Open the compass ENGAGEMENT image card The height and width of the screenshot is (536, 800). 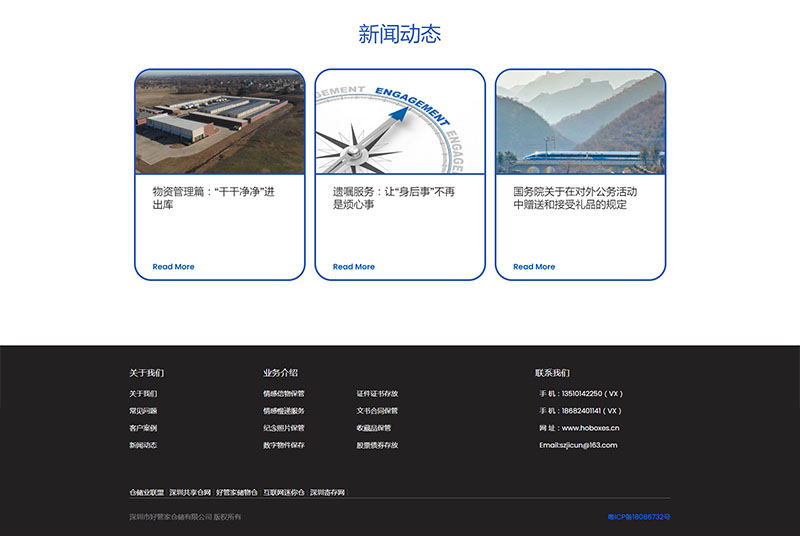400,122
